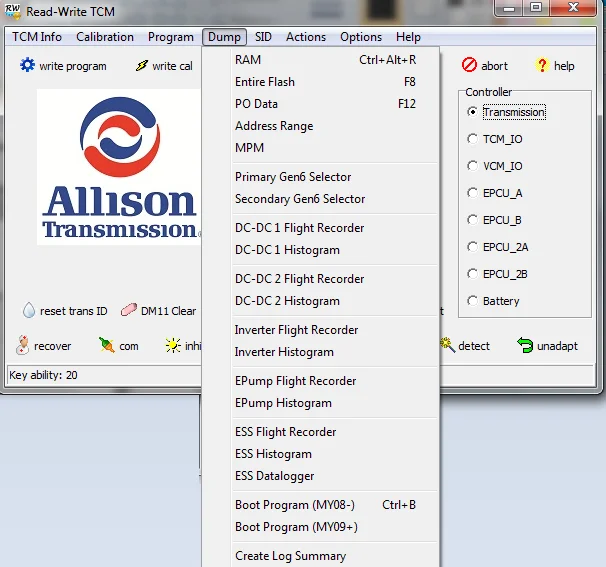
Task: Click the red abort icon
Action: coord(469,65)
